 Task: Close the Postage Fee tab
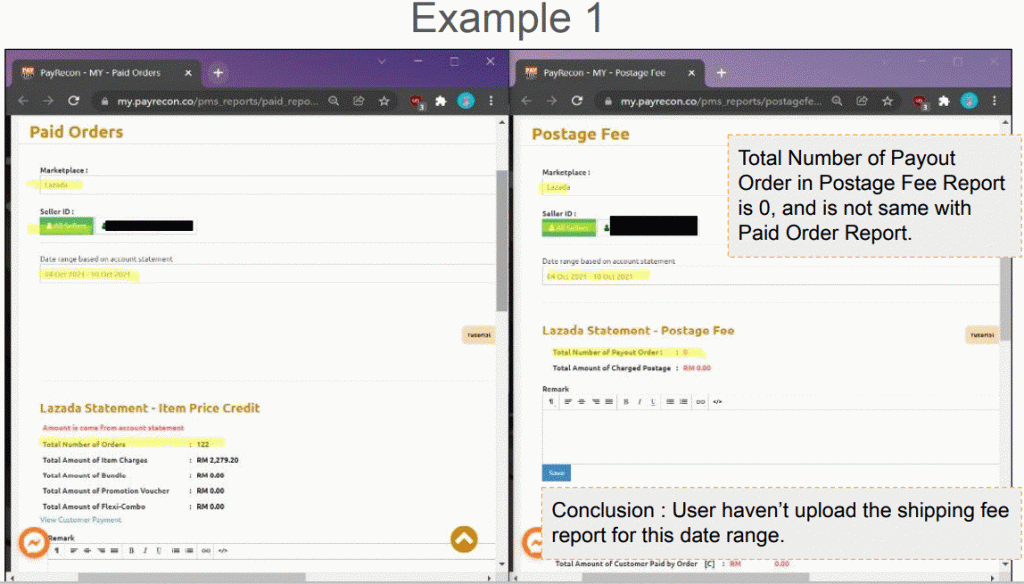[x=692, y=73]
